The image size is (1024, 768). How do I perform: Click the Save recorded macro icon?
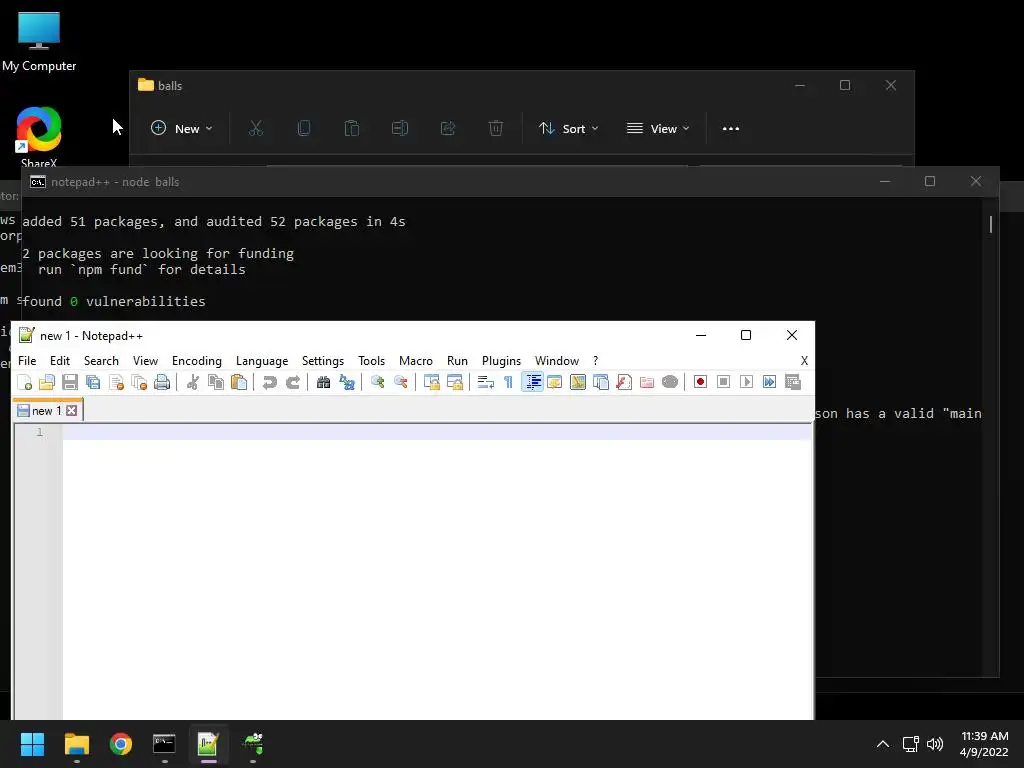click(793, 383)
